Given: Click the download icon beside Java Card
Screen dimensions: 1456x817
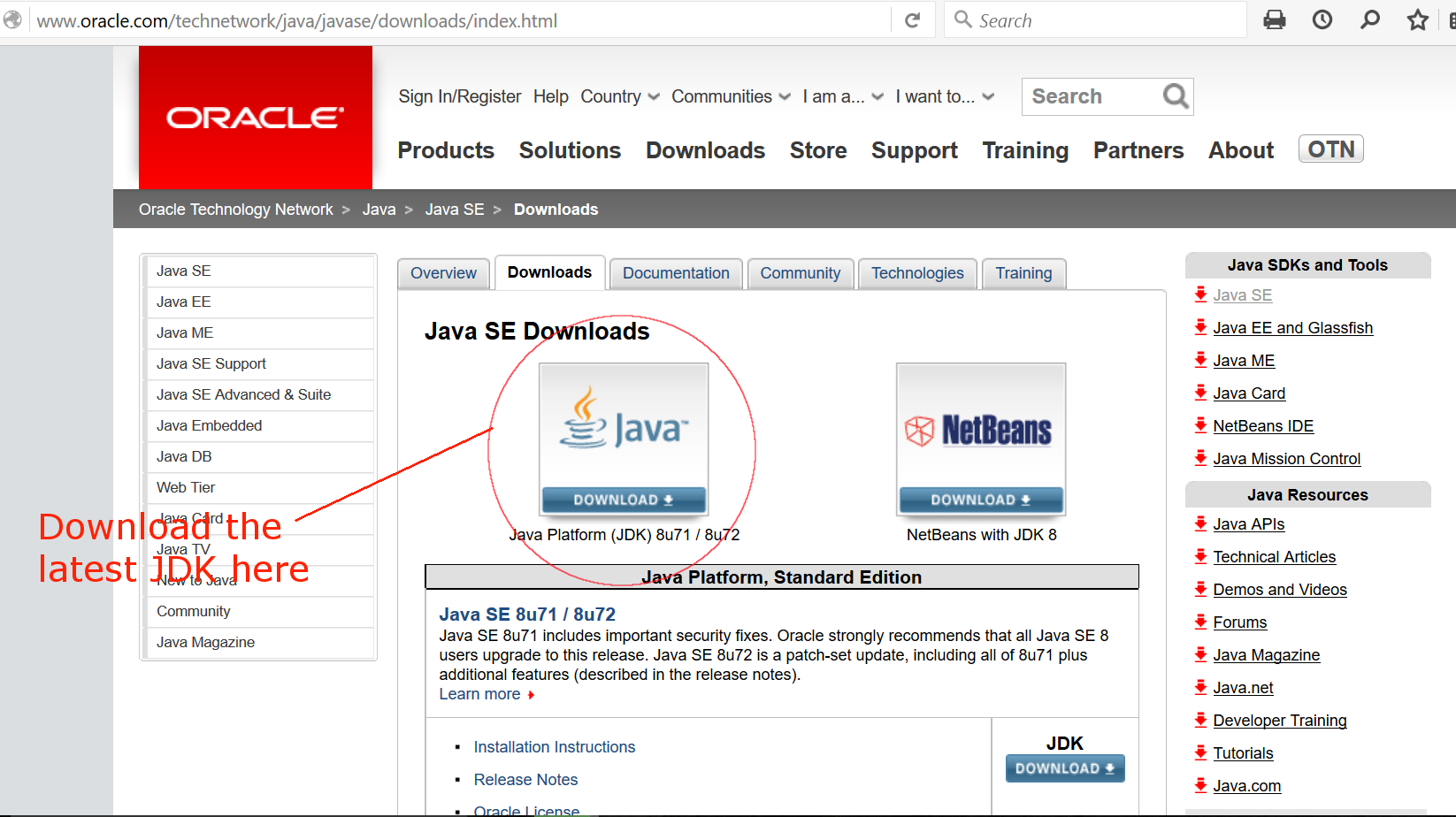Looking at the screenshot, I should pyautogui.click(x=1200, y=393).
